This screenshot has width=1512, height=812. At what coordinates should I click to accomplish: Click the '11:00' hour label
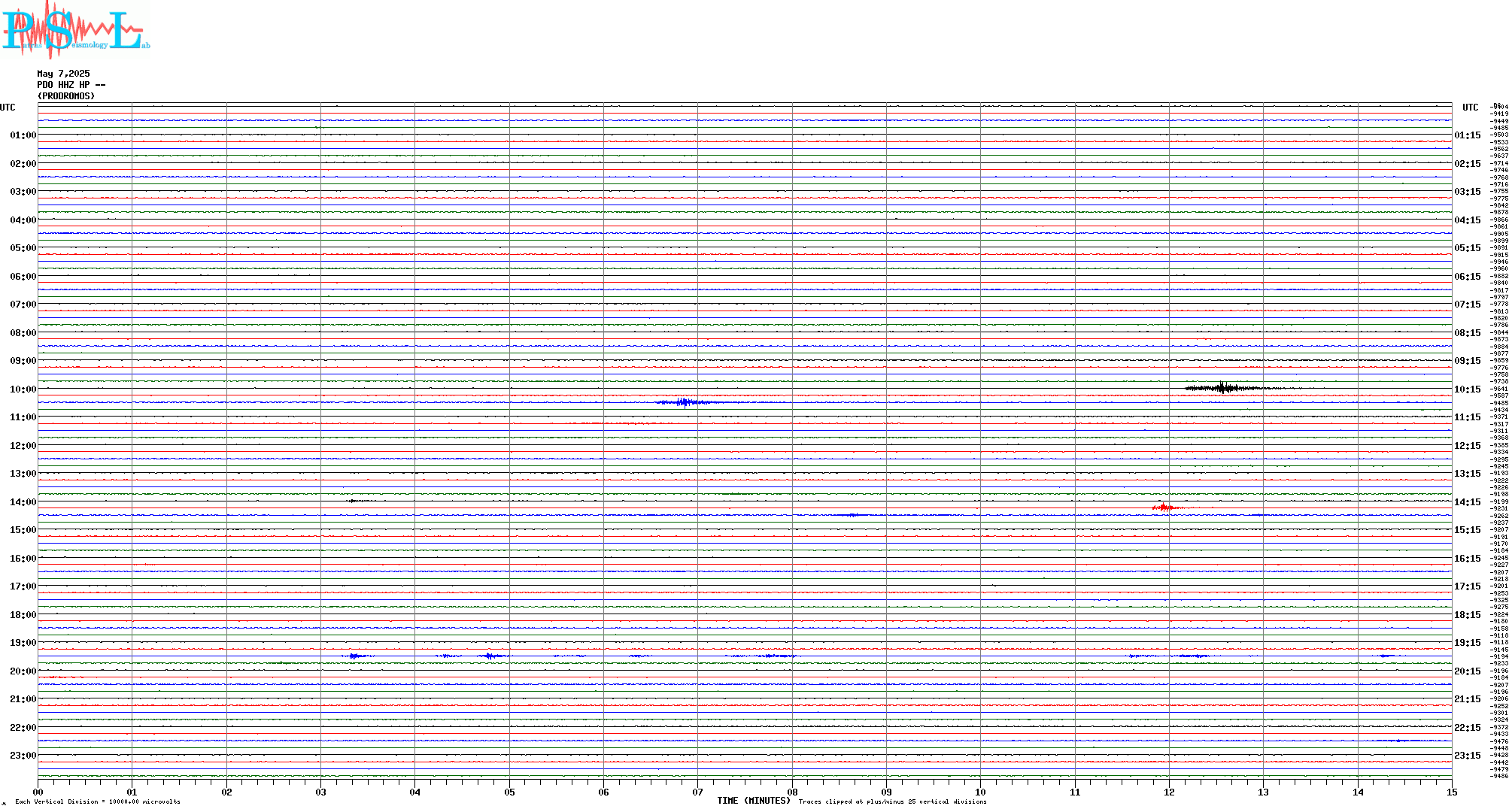pyautogui.click(x=23, y=417)
